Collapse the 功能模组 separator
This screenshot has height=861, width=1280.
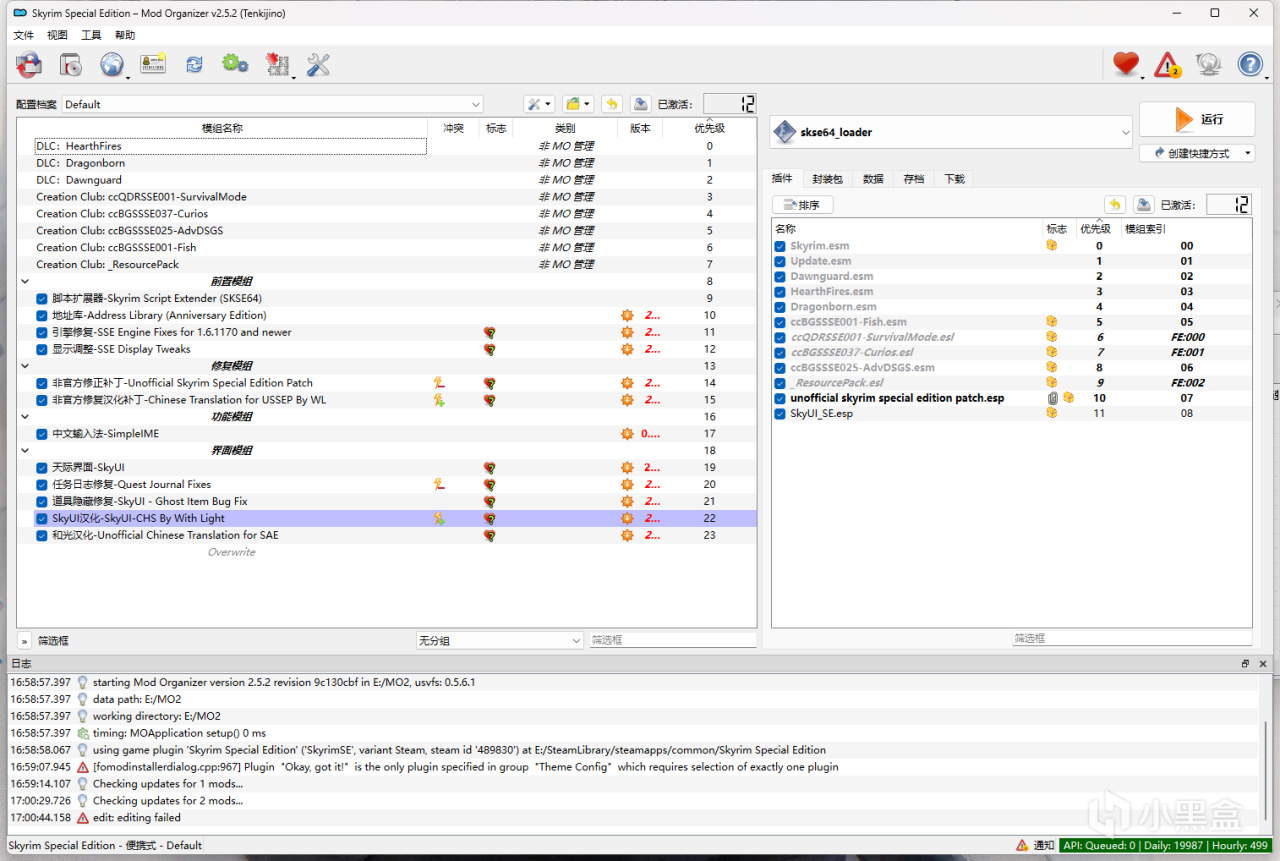pyautogui.click(x=25, y=417)
